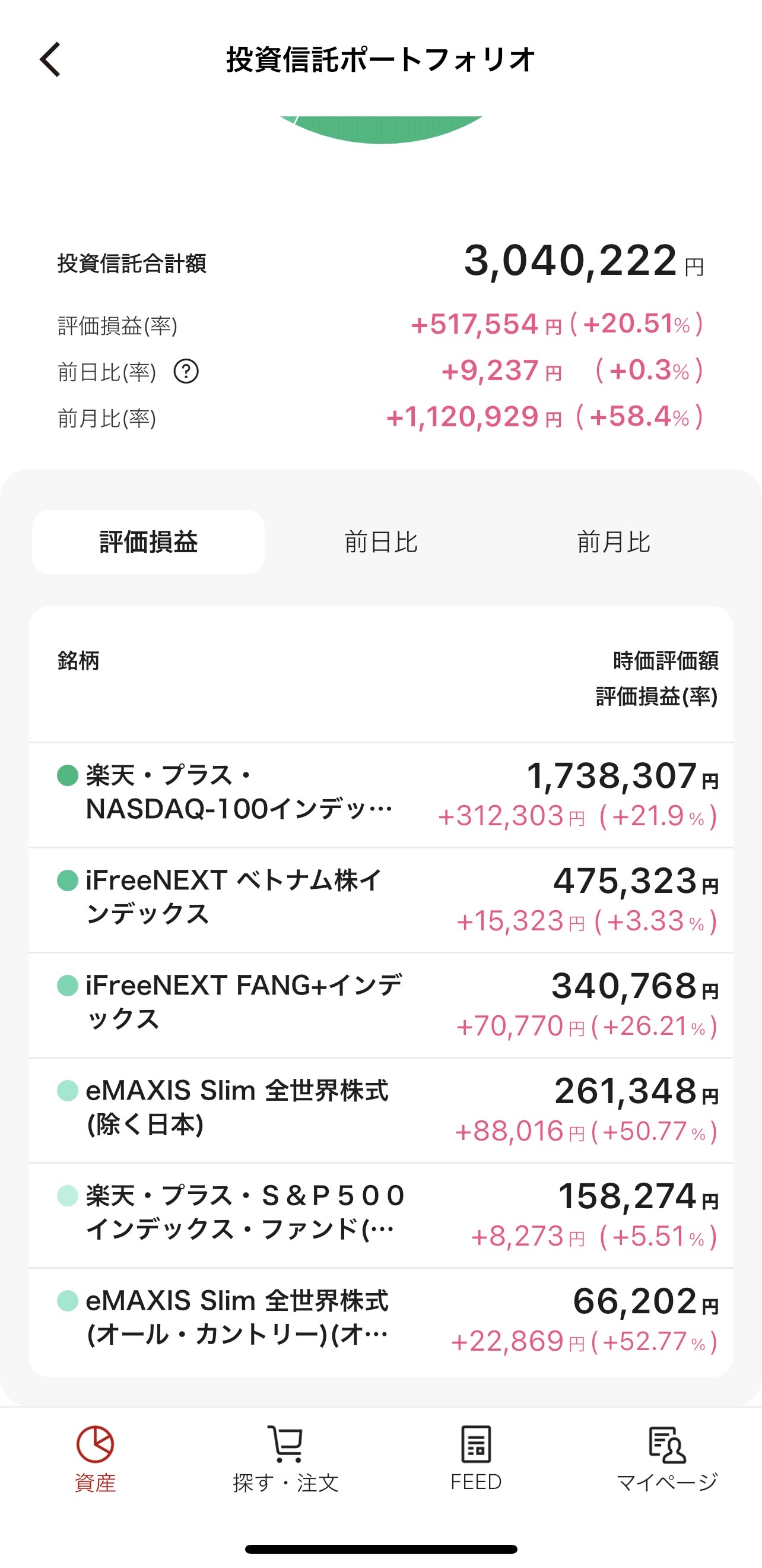
Task: Open eMAXIS Slim 全世界株式(除く日本) fund
Action: [236, 1107]
